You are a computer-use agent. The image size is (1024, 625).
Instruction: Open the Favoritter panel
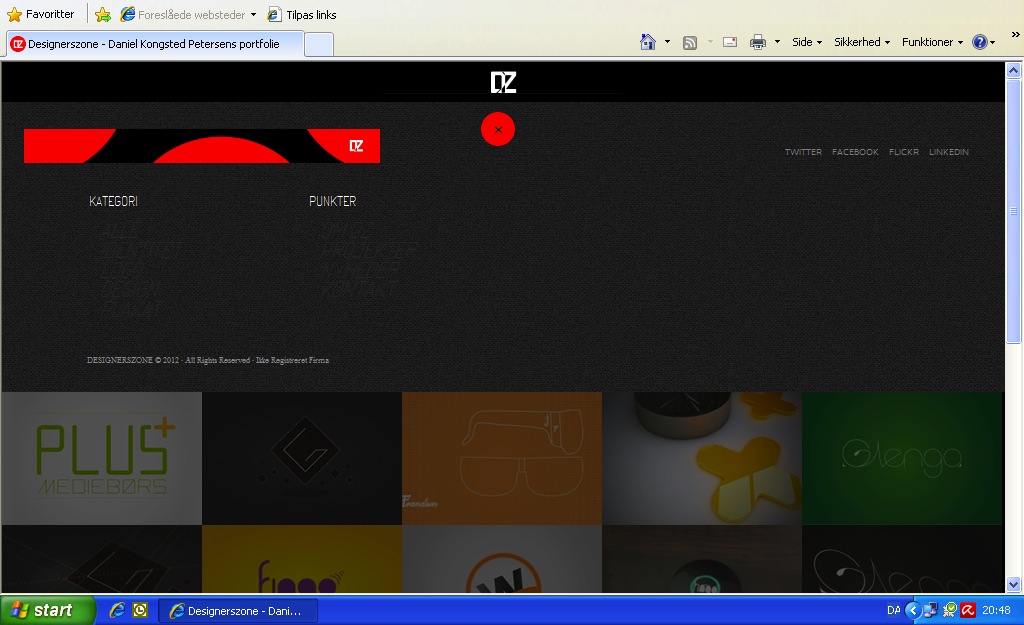point(41,15)
